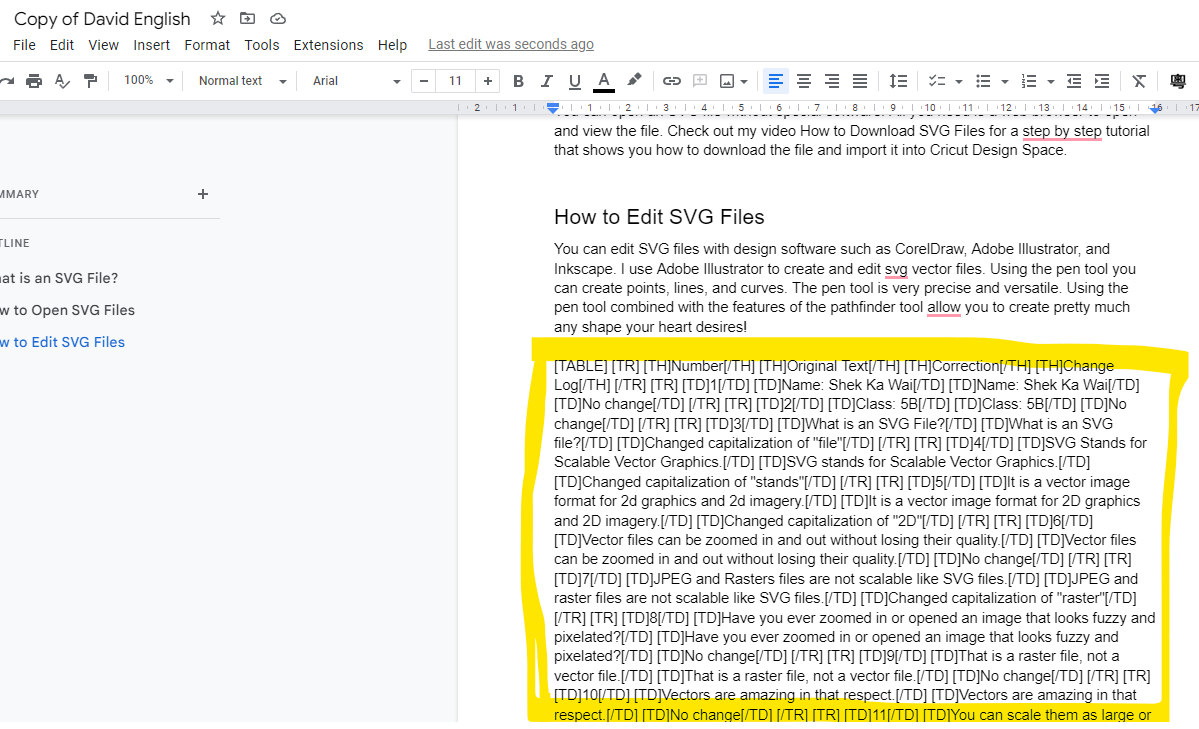Open the Edit menu
Viewport: 1199px width, 729px height.
pos(62,45)
